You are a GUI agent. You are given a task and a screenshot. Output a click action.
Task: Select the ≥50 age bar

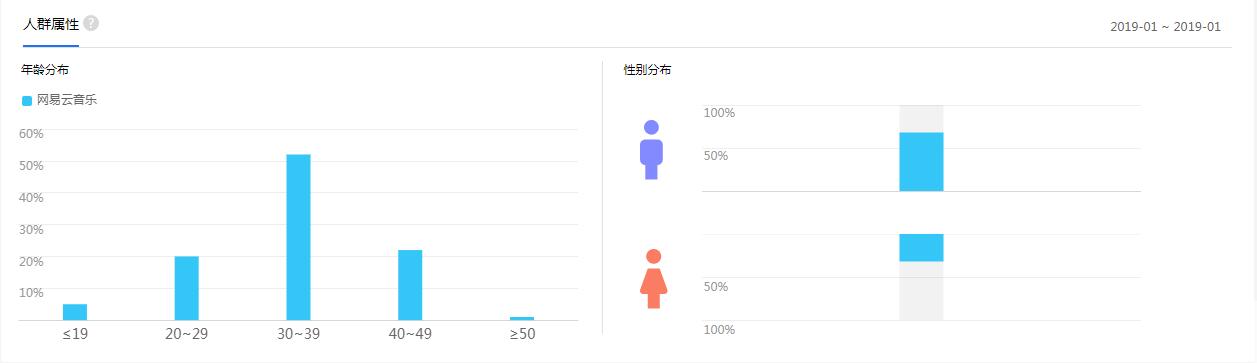tap(522, 318)
